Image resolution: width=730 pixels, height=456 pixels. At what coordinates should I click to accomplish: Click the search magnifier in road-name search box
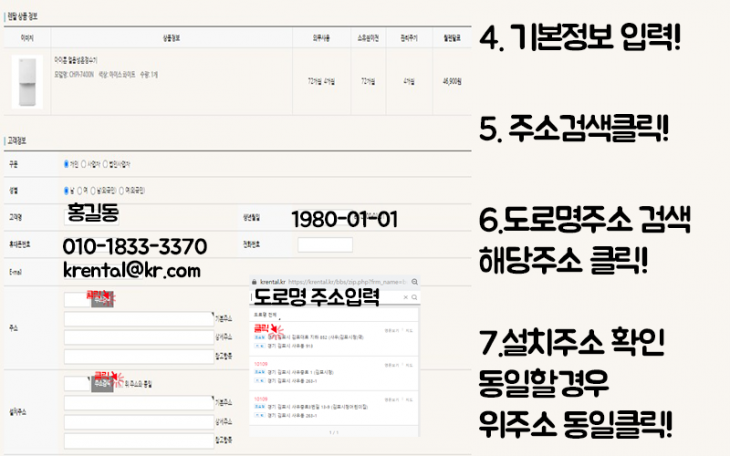pos(414,297)
